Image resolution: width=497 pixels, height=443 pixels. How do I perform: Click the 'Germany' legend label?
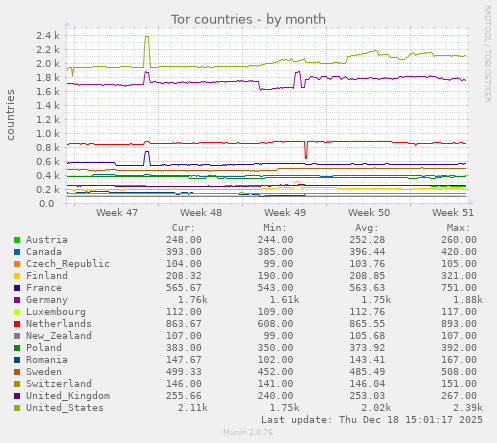point(47,300)
